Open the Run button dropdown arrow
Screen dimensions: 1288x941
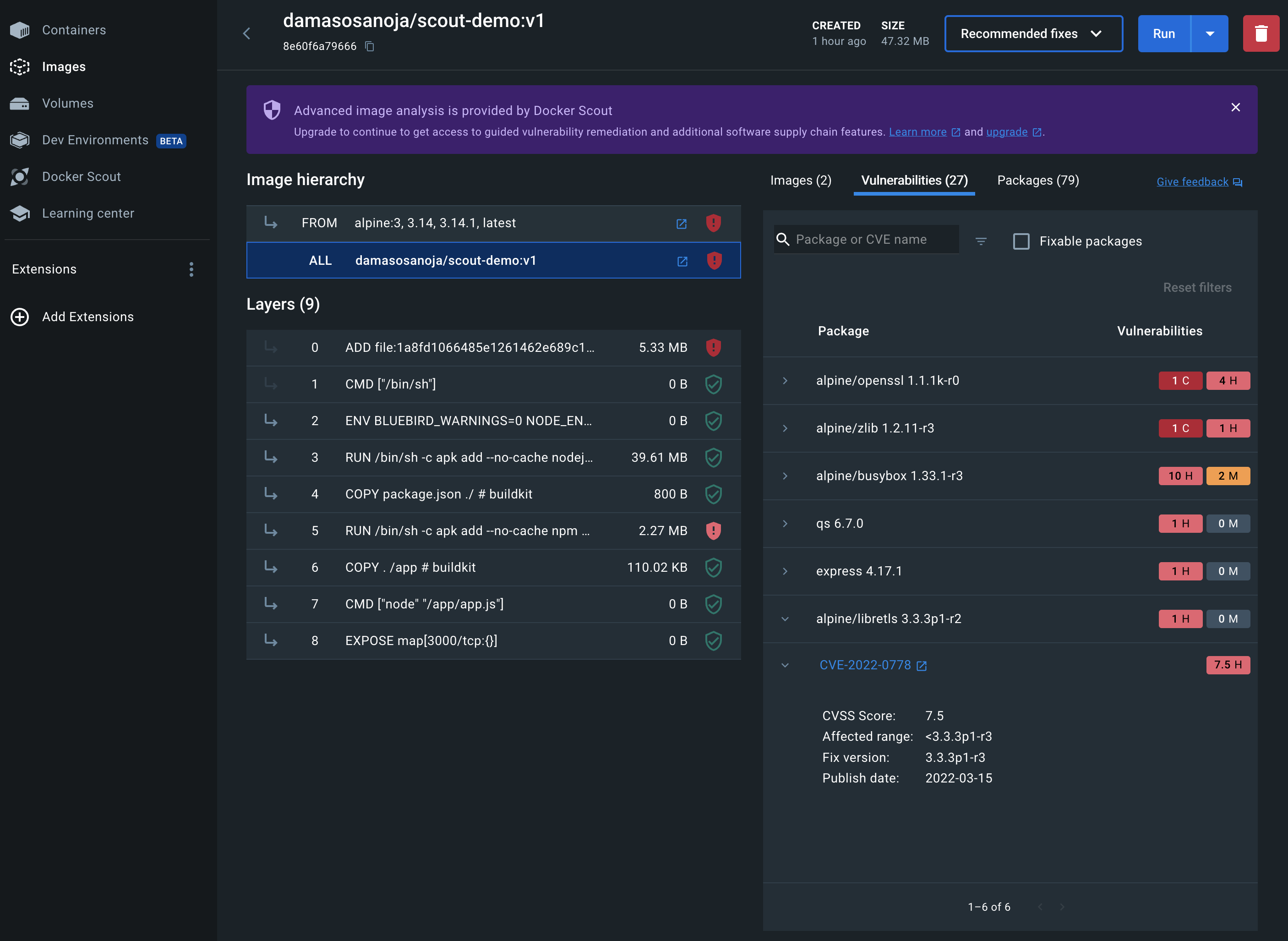click(x=1209, y=33)
